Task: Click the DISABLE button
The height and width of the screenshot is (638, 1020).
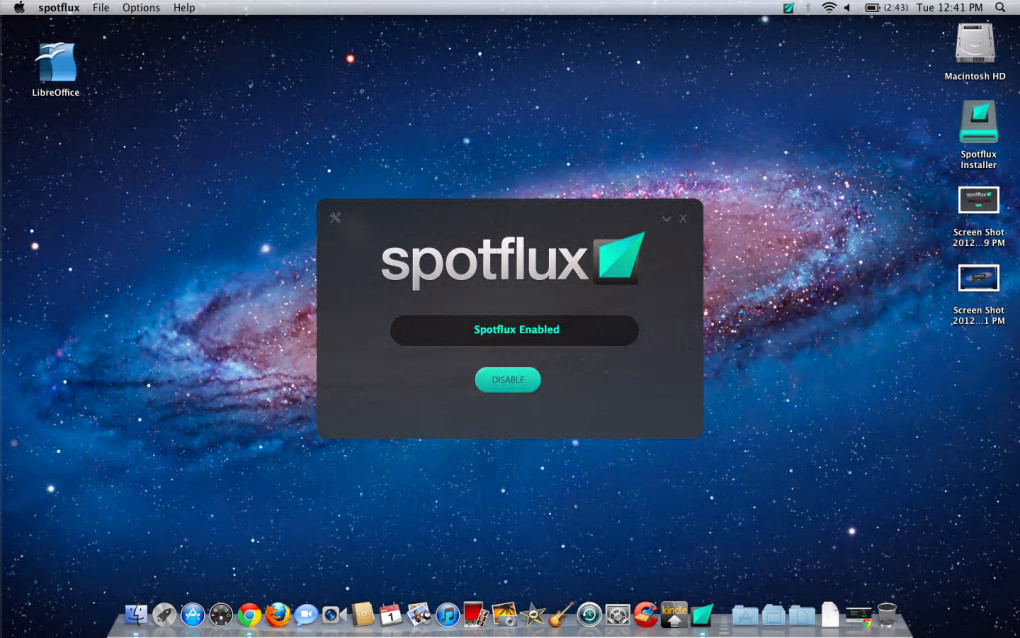Action: point(507,380)
